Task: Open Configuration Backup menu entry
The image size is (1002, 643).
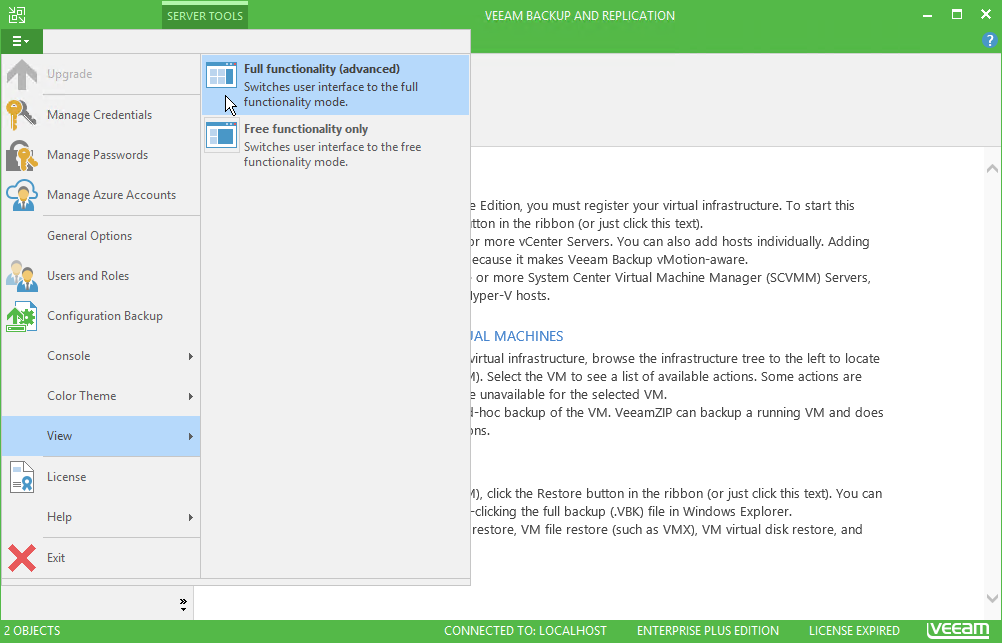Action: (x=101, y=316)
